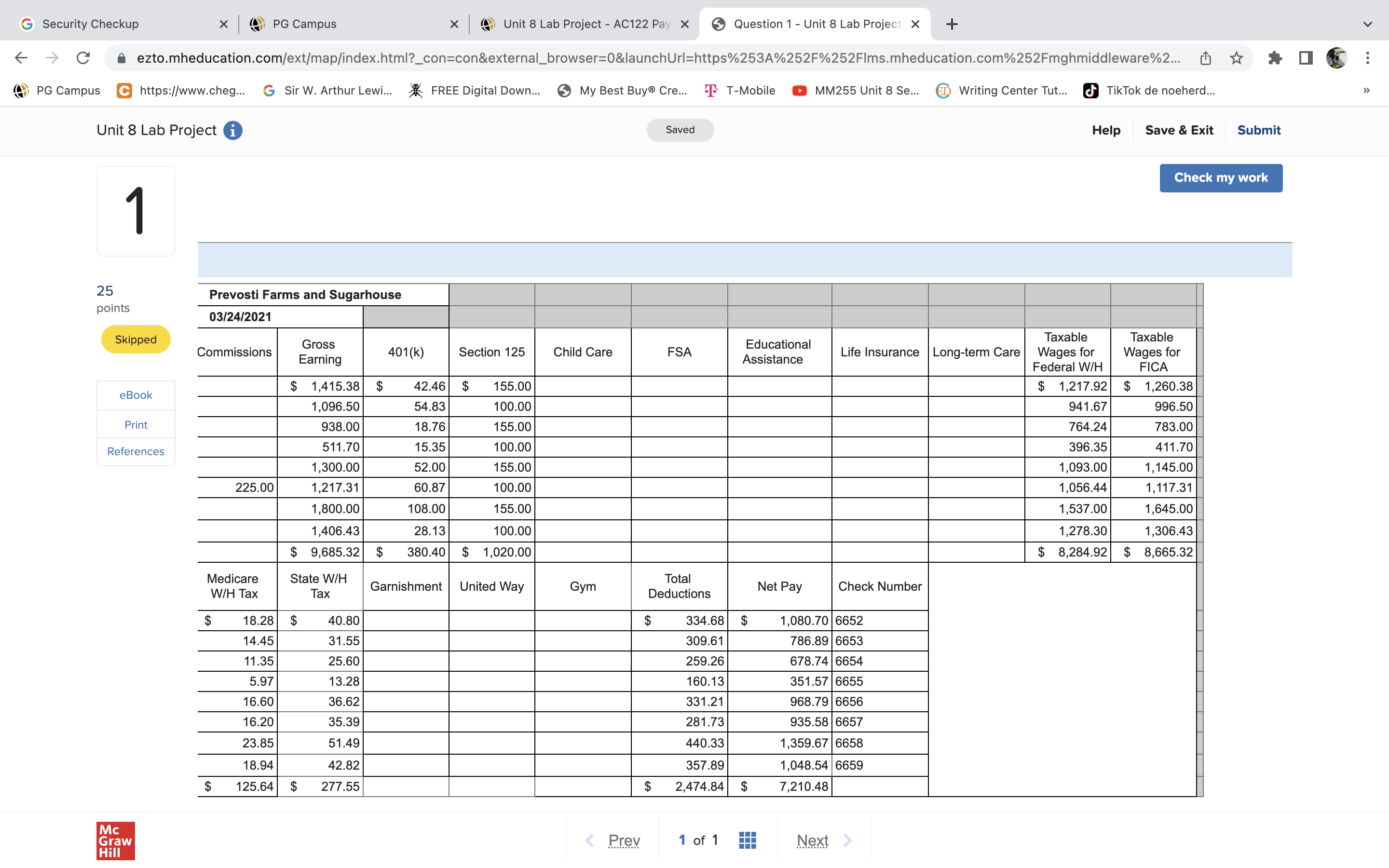
Task: Click the Submit link
Action: coord(1258,130)
